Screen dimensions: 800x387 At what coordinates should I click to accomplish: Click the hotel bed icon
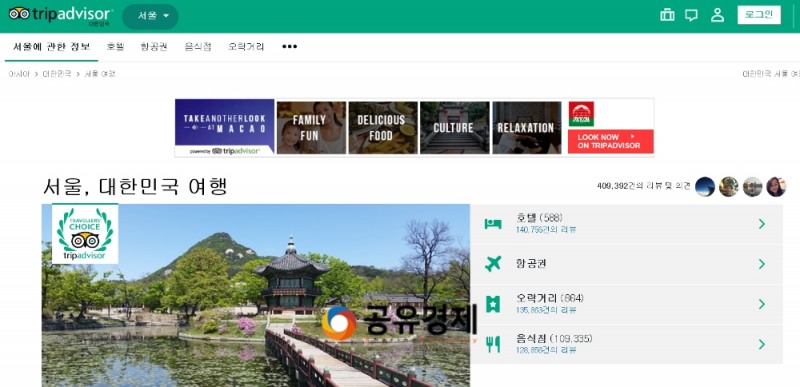point(493,224)
